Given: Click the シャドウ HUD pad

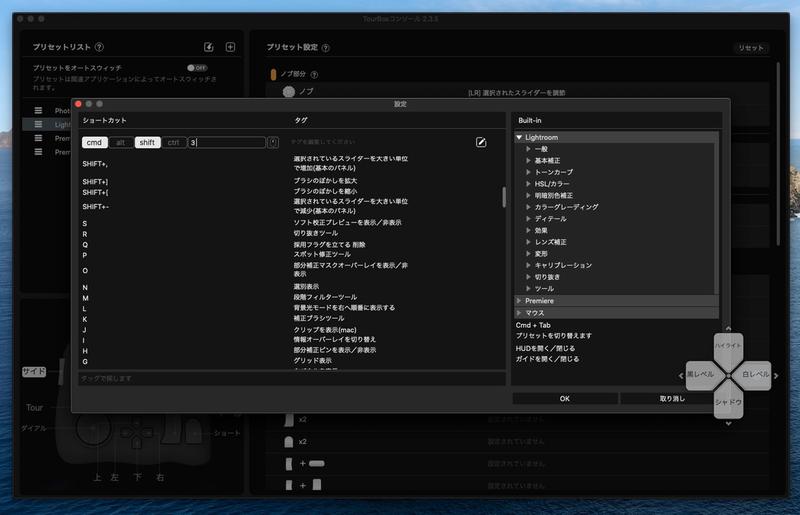Looking at the screenshot, I should 728,402.
